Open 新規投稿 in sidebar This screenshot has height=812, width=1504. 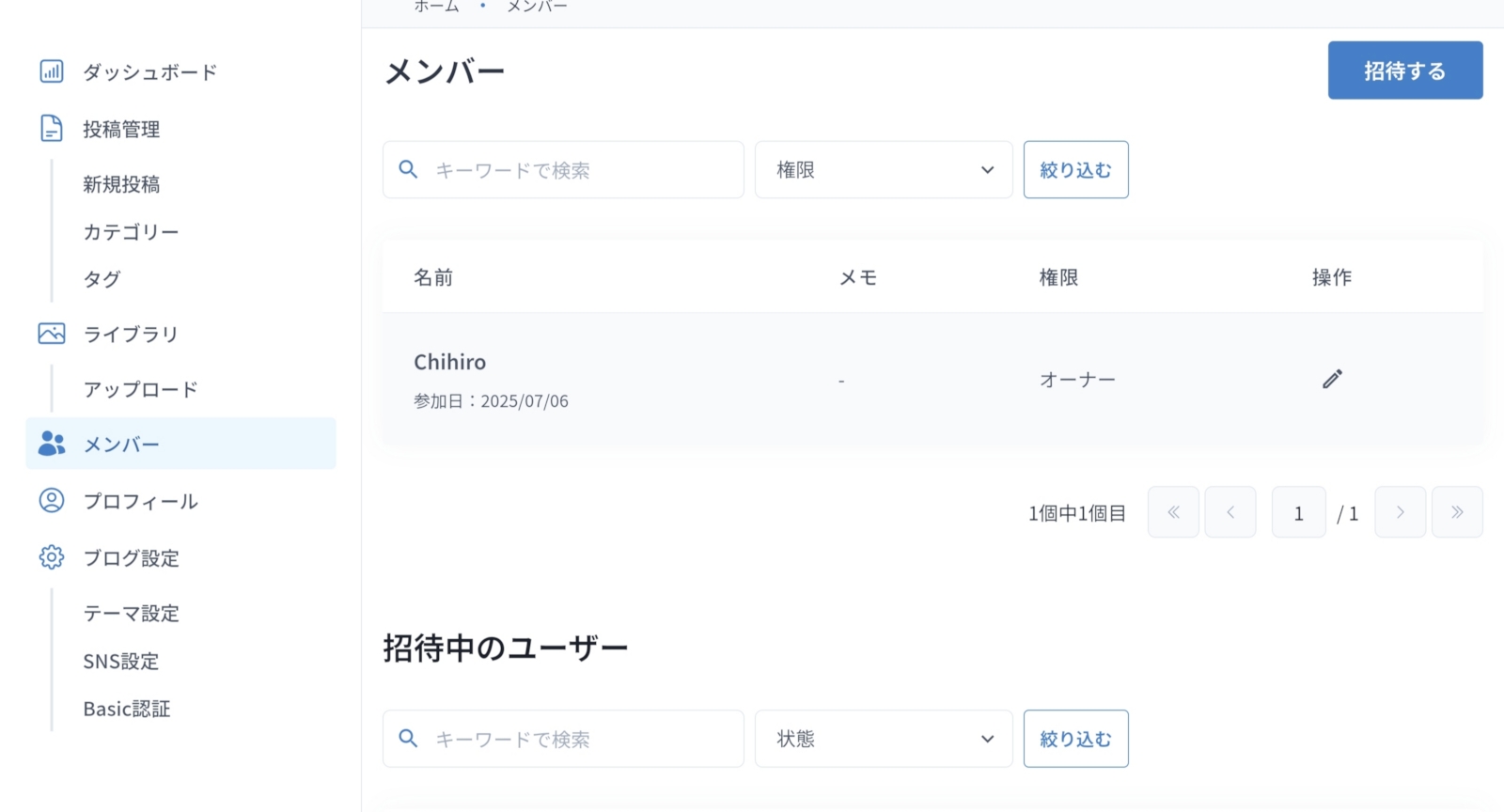pyautogui.click(x=121, y=184)
